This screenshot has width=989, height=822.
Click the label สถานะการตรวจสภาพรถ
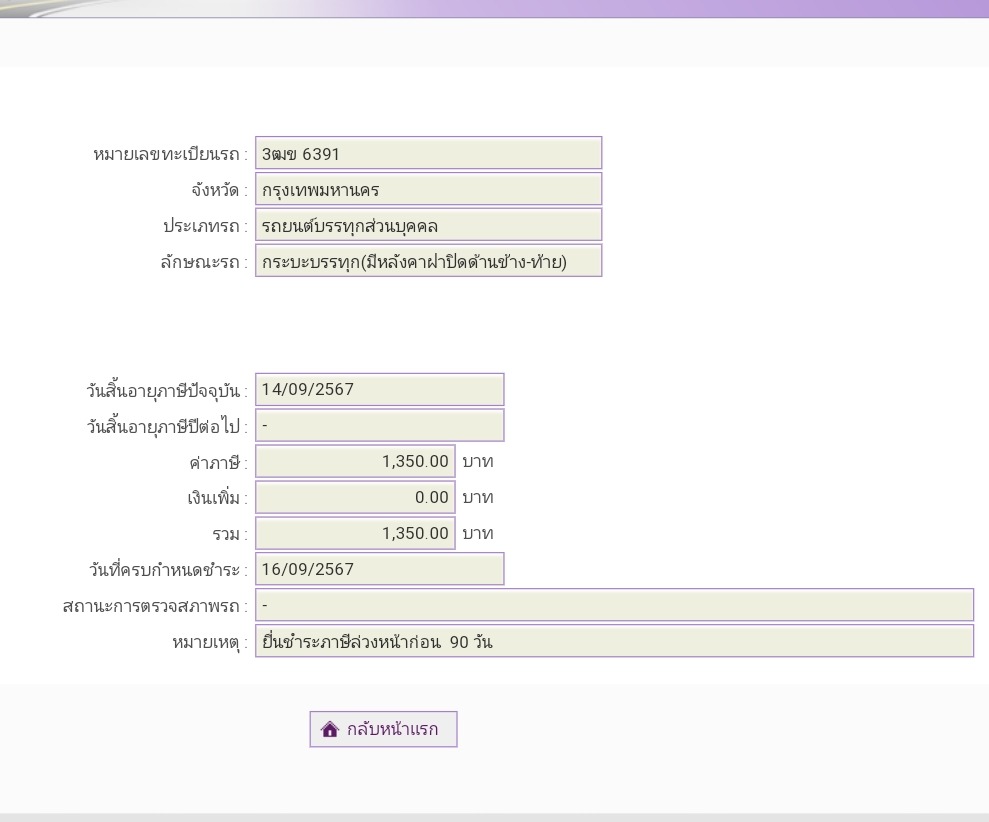151,606
